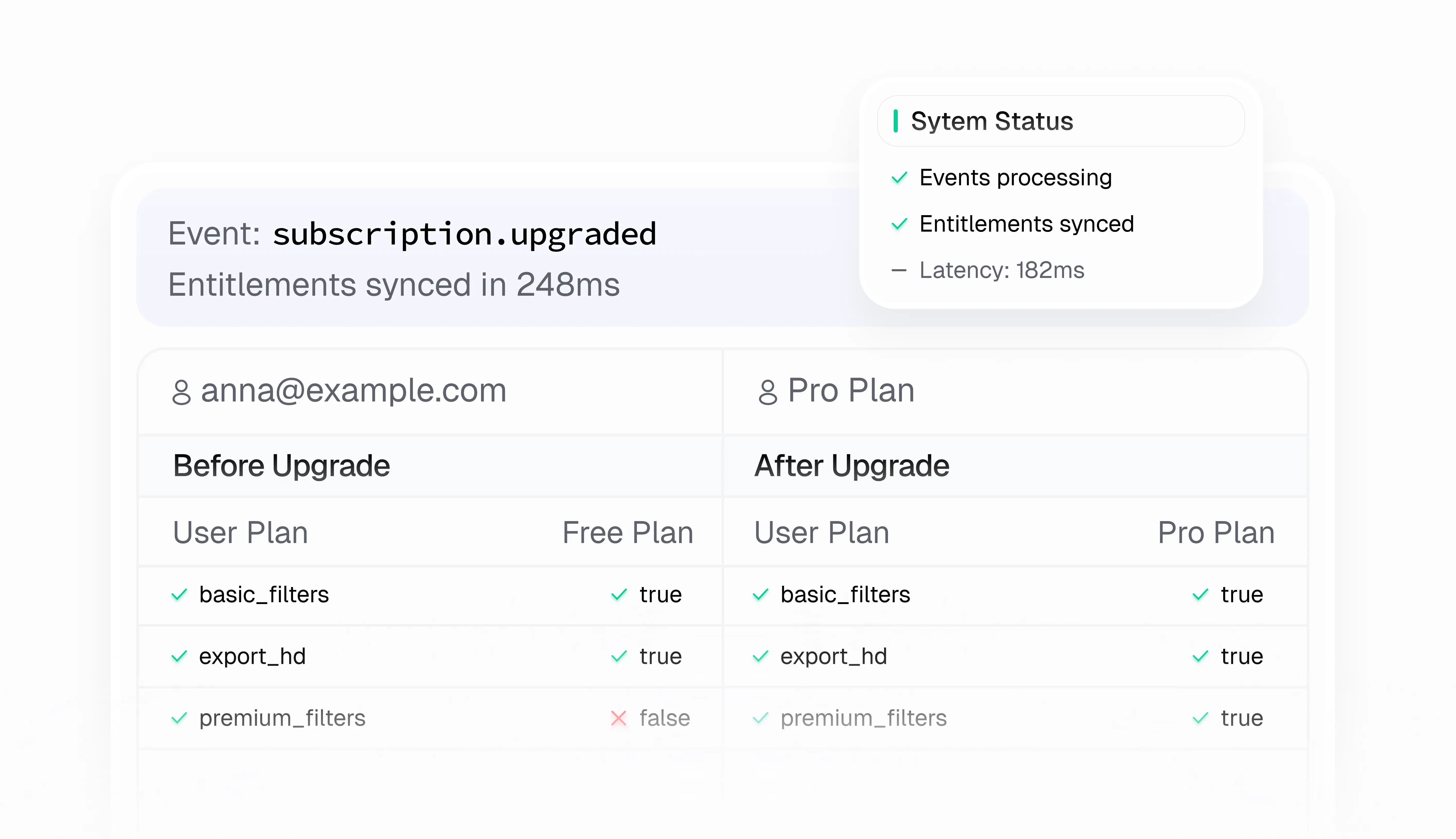This screenshot has width=1456, height=839.
Task: Click the Event: label
Action: 214,234
